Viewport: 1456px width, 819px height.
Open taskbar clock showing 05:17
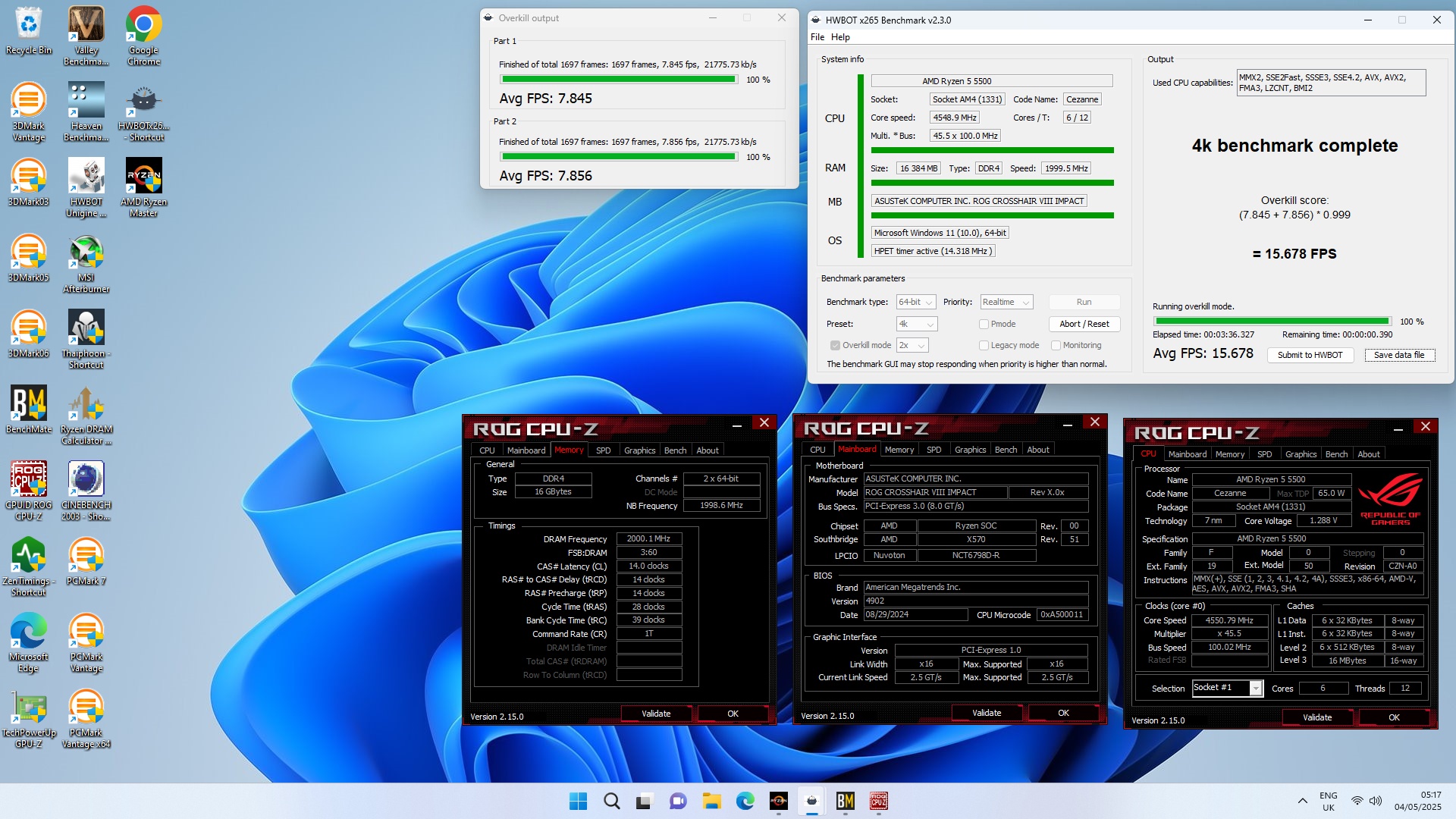click(x=1418, y=801)
